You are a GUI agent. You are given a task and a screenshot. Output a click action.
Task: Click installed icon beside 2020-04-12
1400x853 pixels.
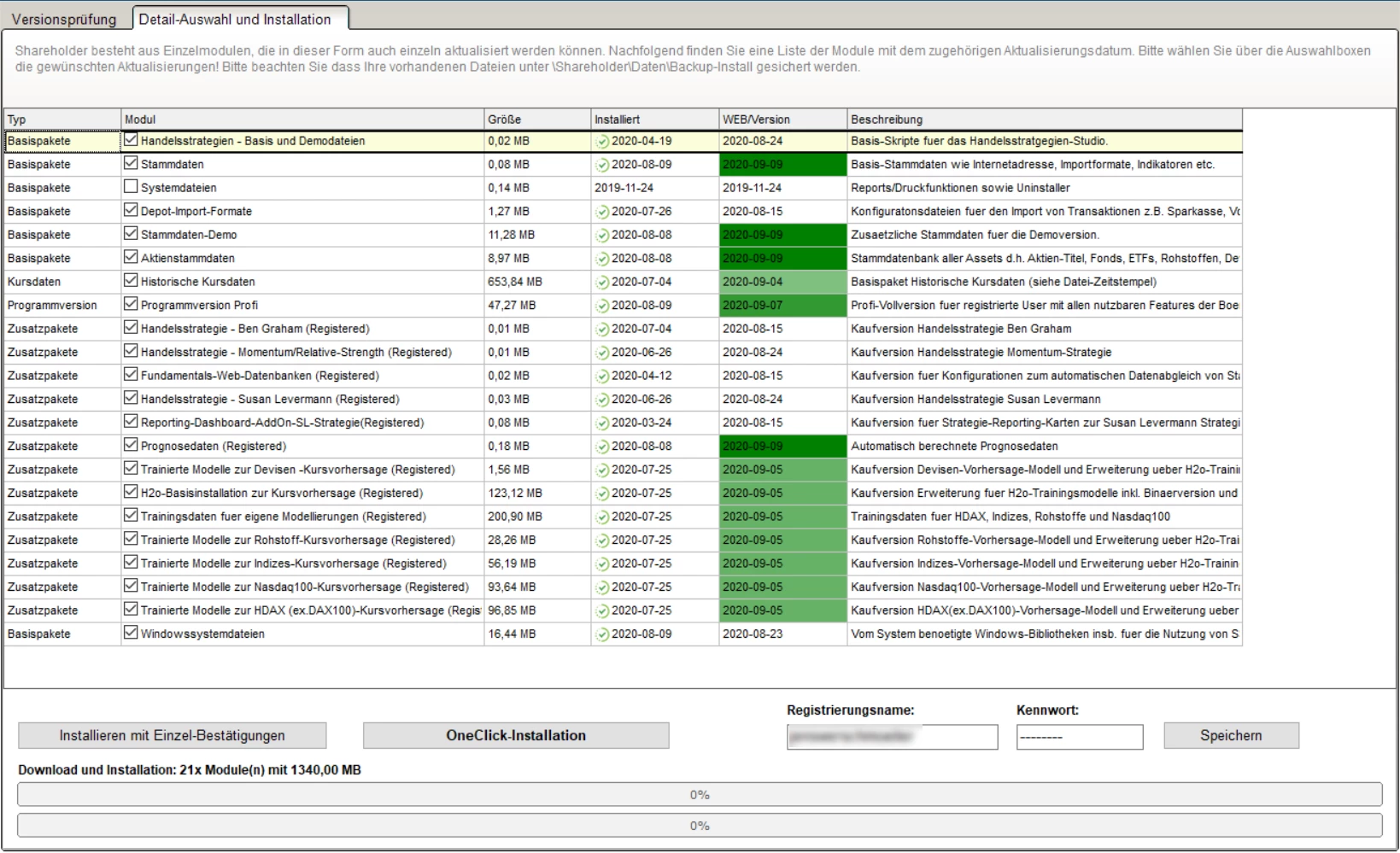pos(602,376)
